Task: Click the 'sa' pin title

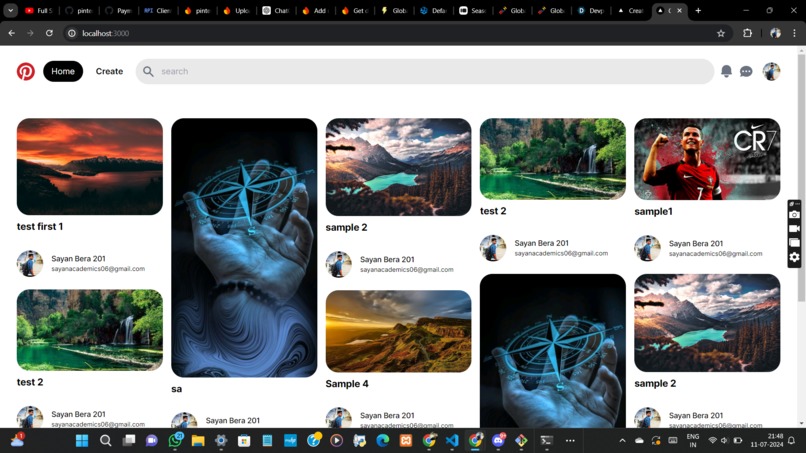Action: pos(176,389)
